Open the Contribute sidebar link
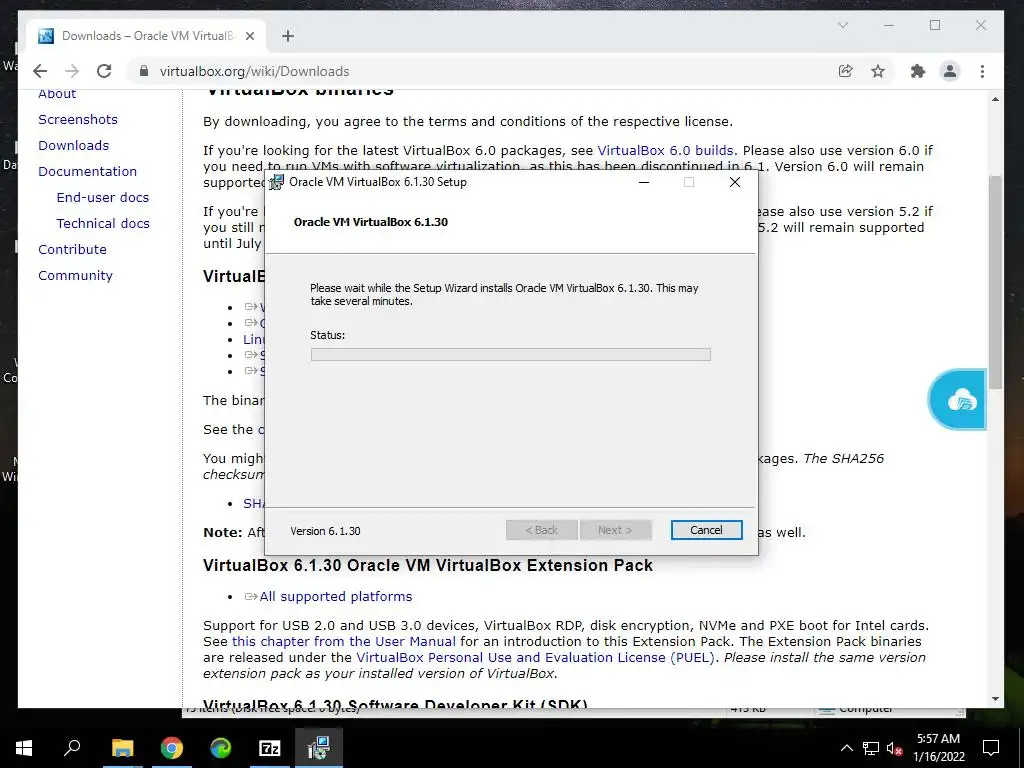This screenshot has width=1024, height=768. coord(72,249)
